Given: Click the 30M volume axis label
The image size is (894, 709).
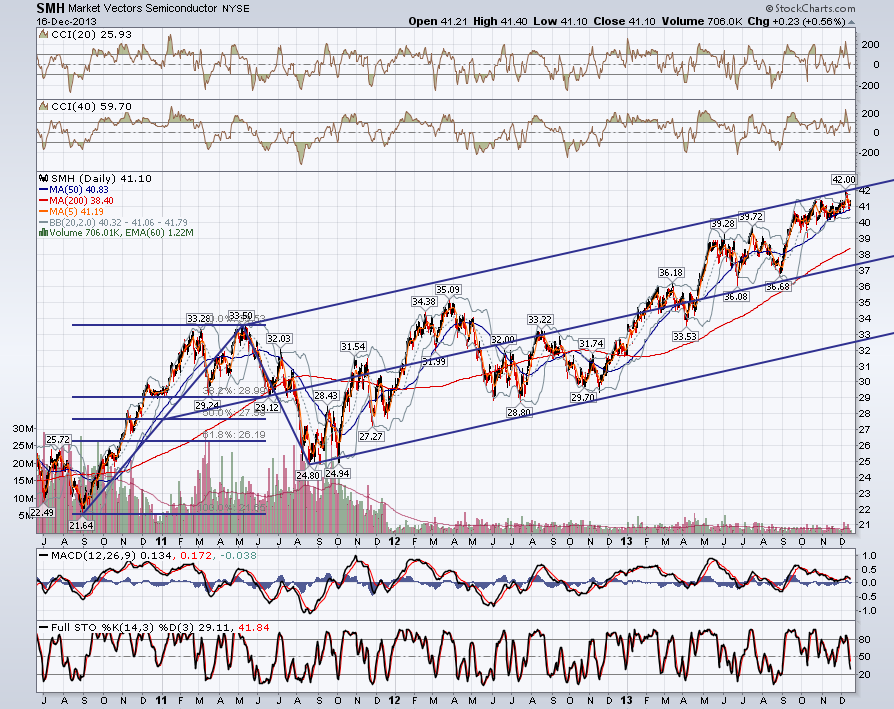Looking at the screenshot, I should pos(23,428).
